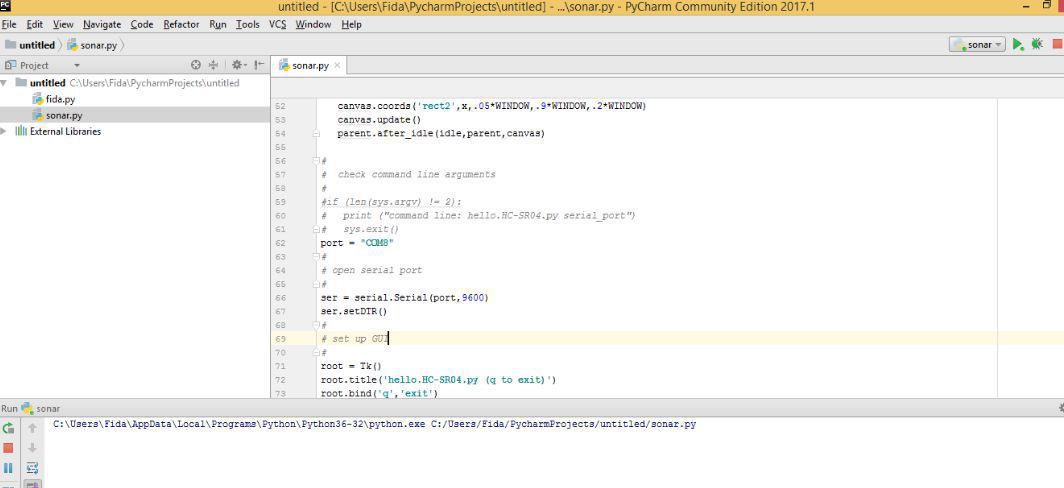Click PyCharm icon in title bar
1064x488 pixels.
(5, 5)
